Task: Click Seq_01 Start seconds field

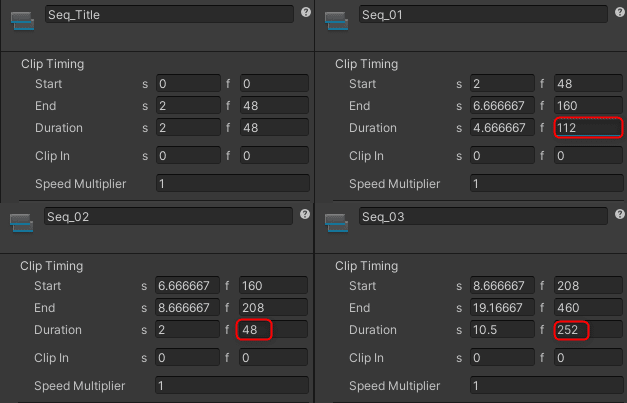Action: click(x=502, y=84)
